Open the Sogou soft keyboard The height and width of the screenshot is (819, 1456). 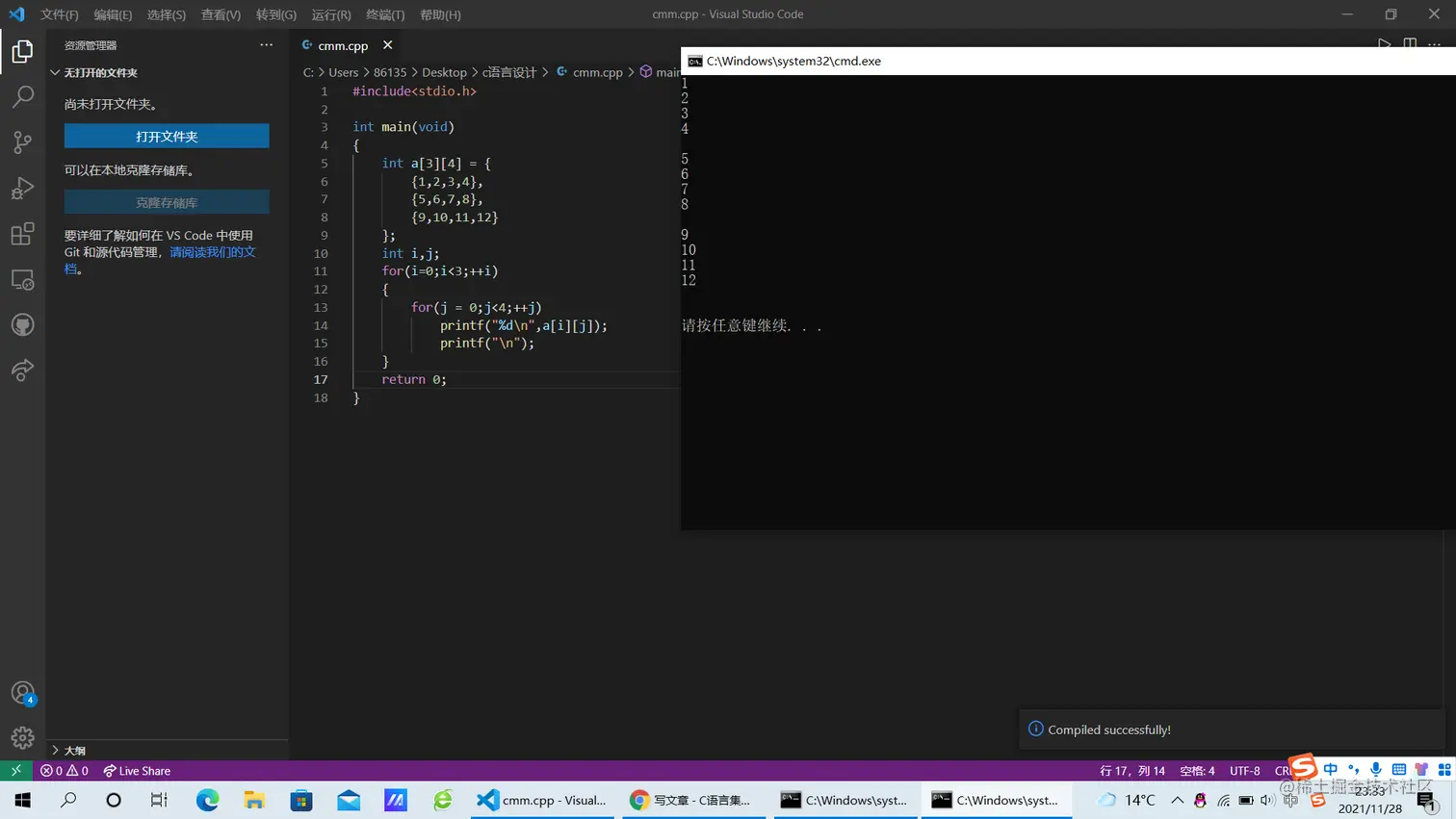point(1399,769)
